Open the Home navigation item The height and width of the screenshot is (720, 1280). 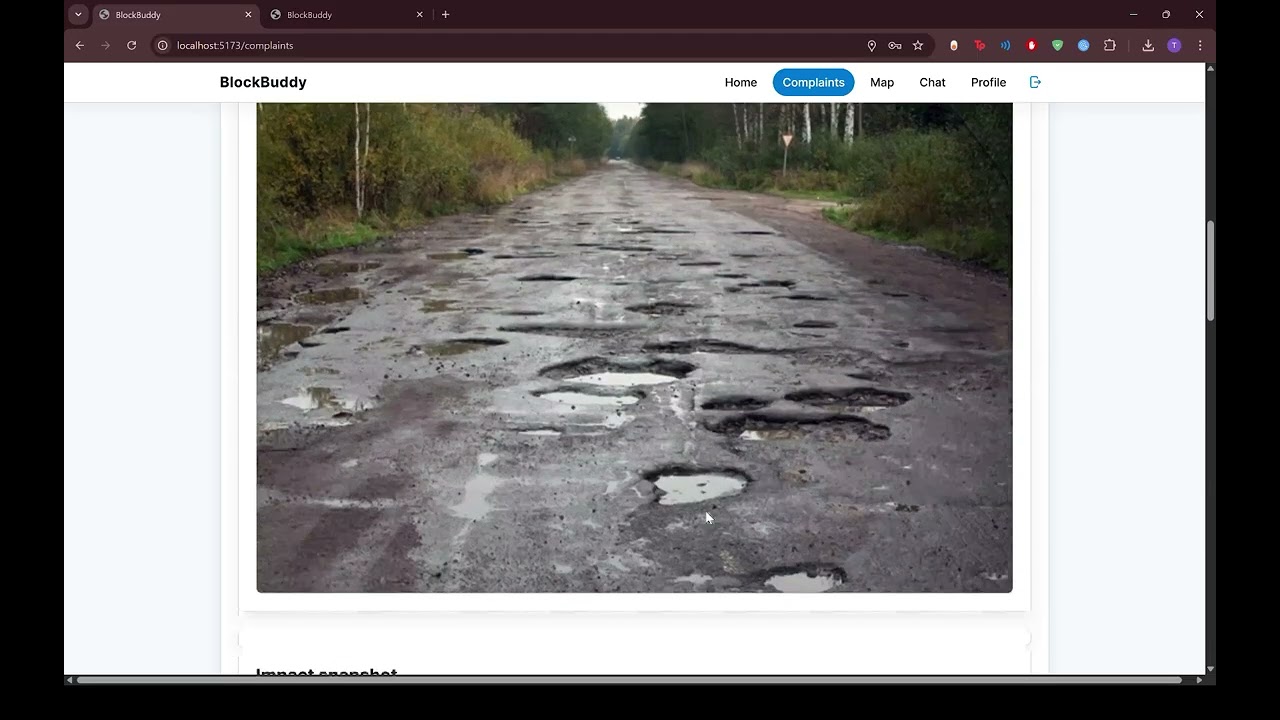click(x=741, y=82)
